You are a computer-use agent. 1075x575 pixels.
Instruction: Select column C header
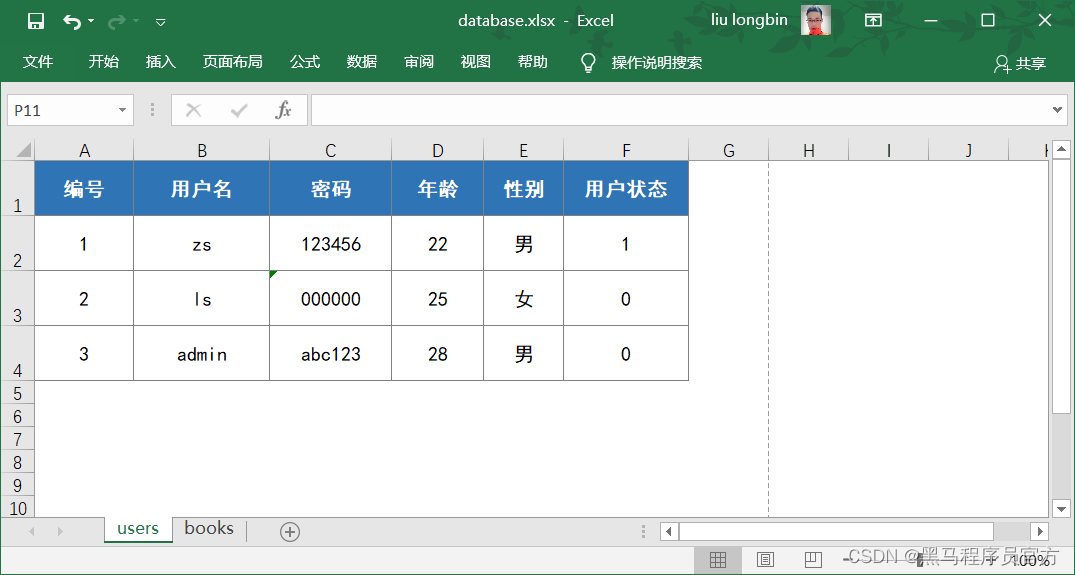(330, 150)
